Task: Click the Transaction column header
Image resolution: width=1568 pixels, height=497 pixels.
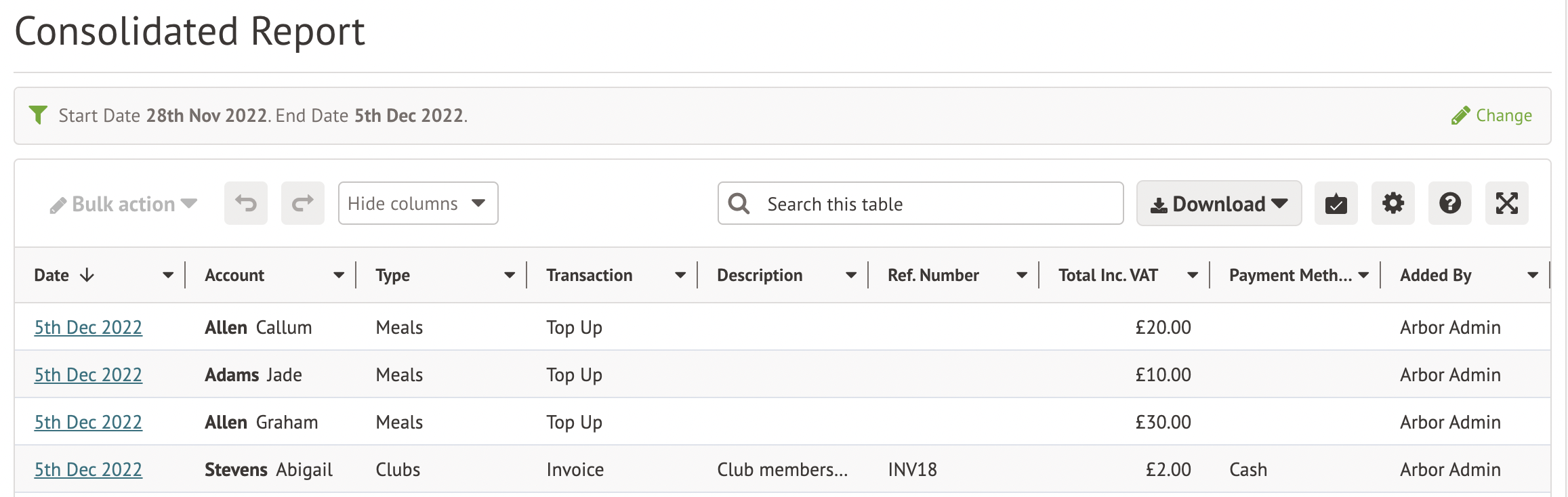Action: pos(589,275)
